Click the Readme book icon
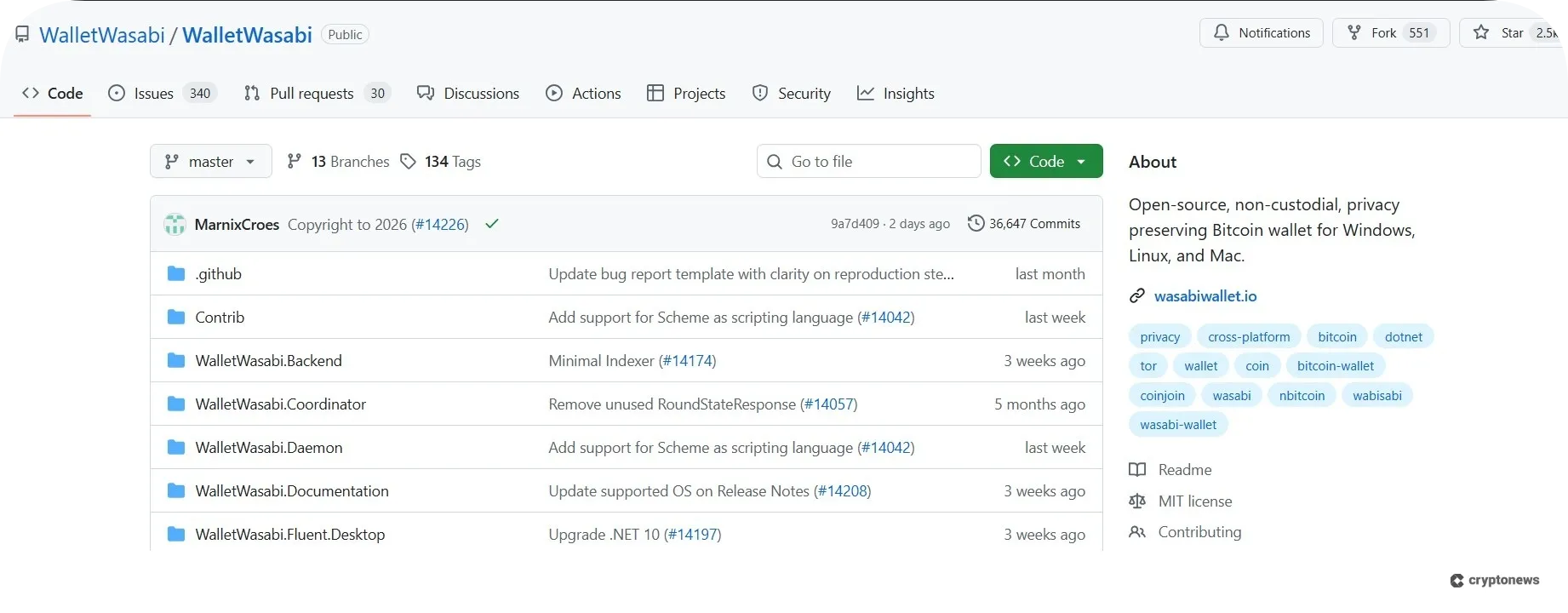The image size is (1568, 613). pyautogui.click(x=1137, y=469)
